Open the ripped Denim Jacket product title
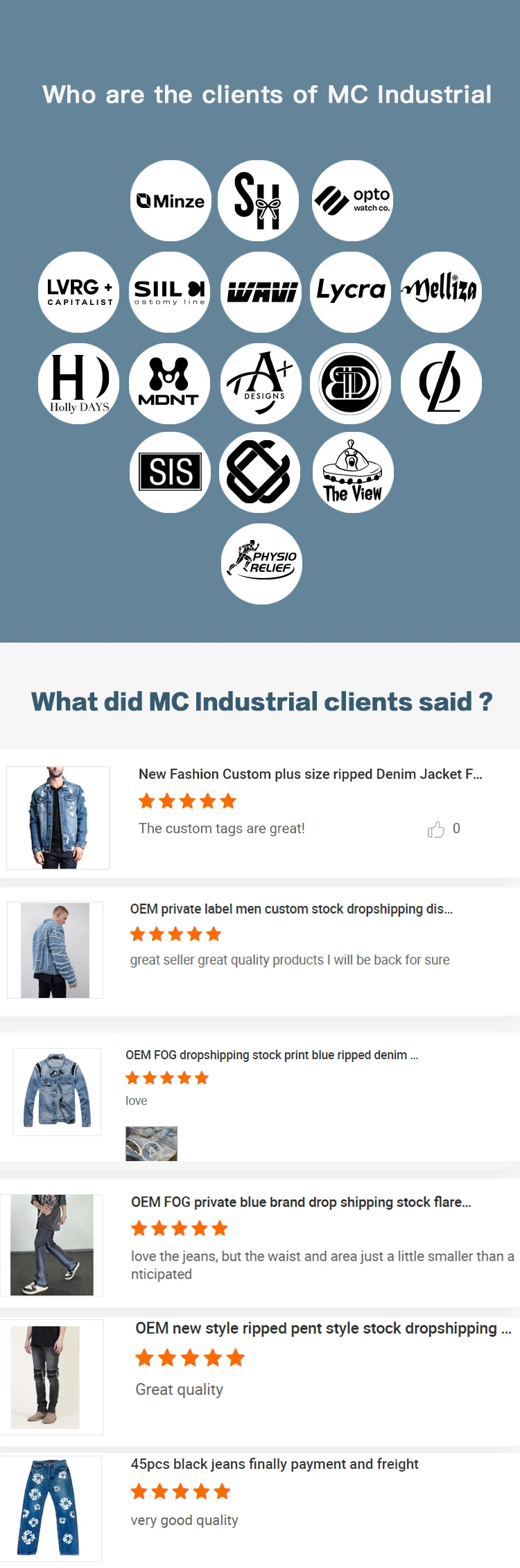 tap(310, 774)
